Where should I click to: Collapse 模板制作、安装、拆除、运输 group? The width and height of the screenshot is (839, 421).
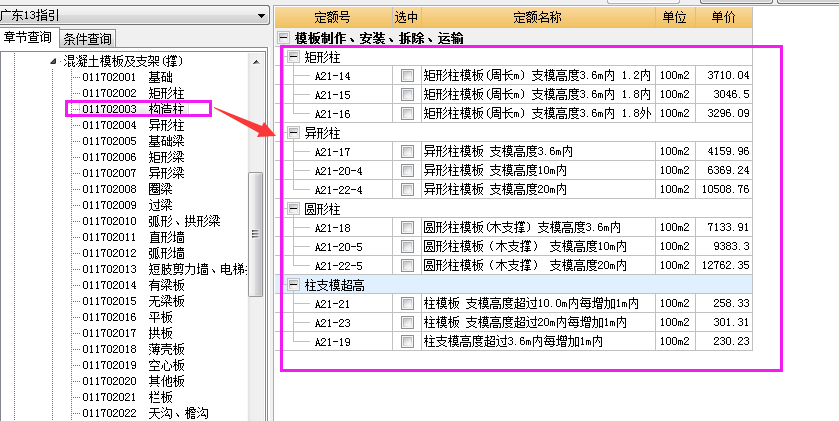coord(284,38)
